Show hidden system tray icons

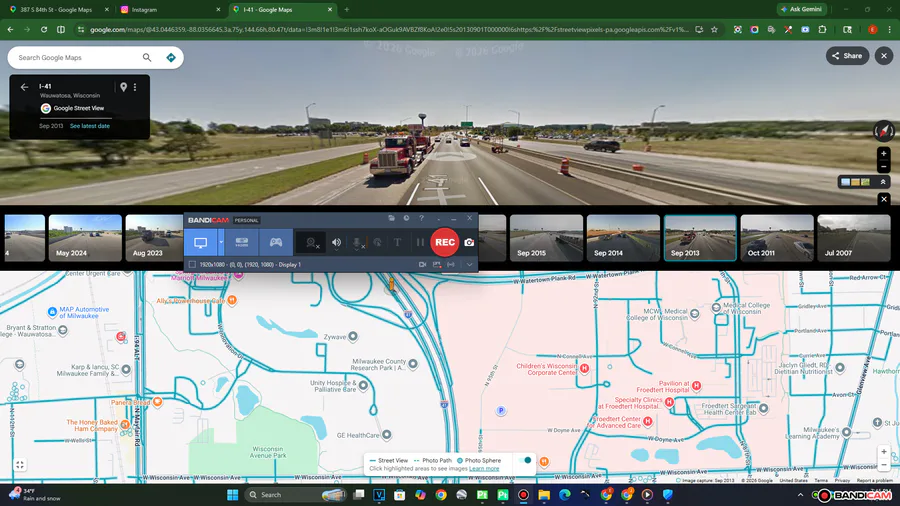coord(800,495)
